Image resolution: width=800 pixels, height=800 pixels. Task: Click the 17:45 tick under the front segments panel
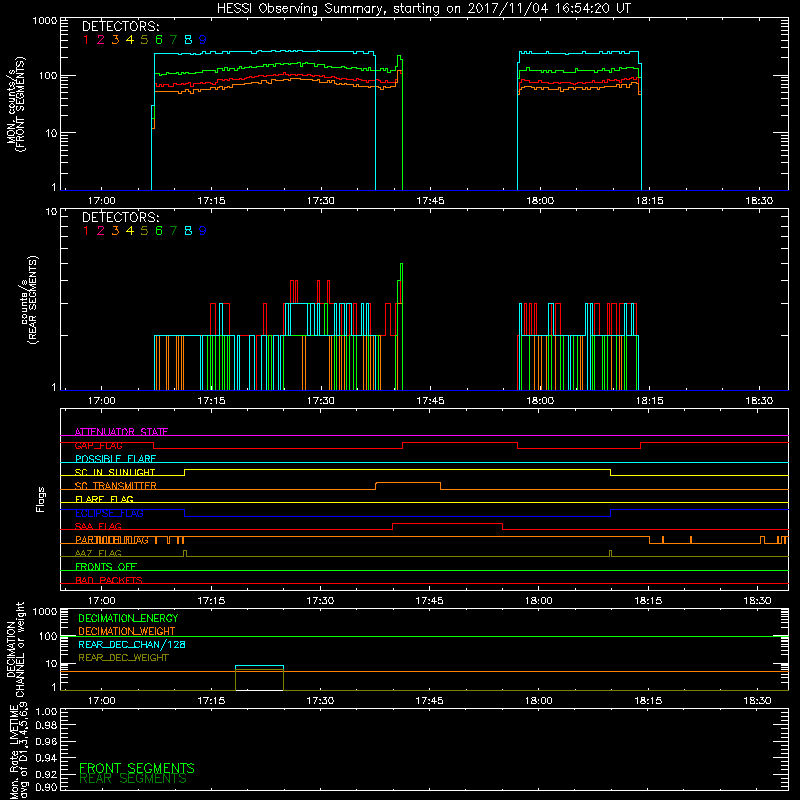[x=430, y=201]
